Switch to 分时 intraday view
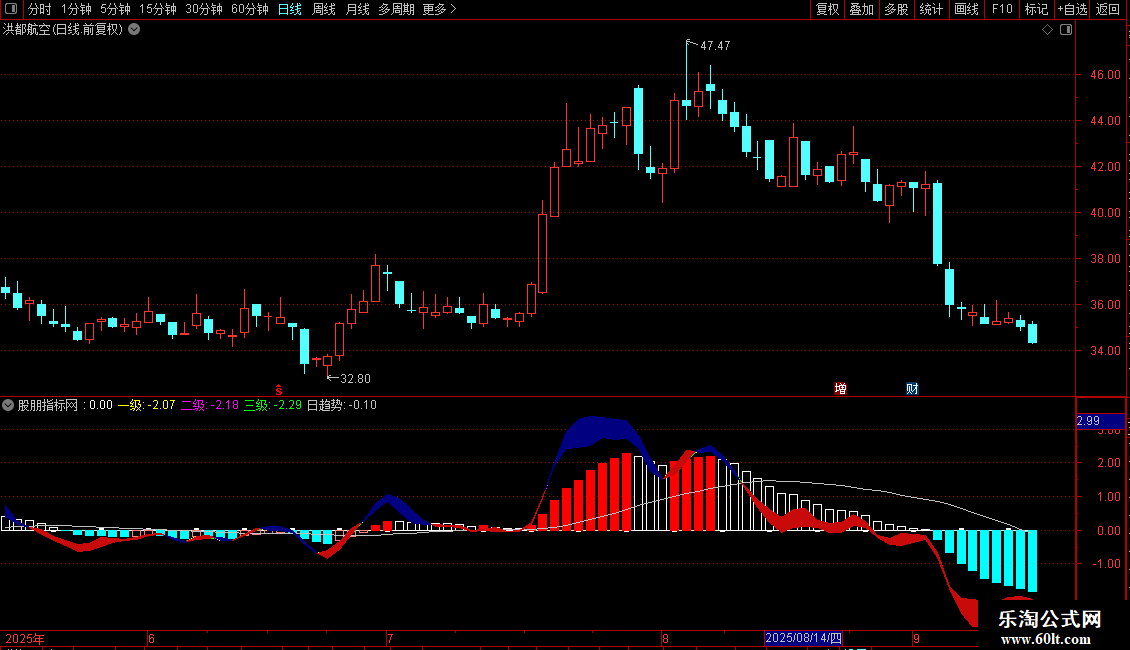 40,9
